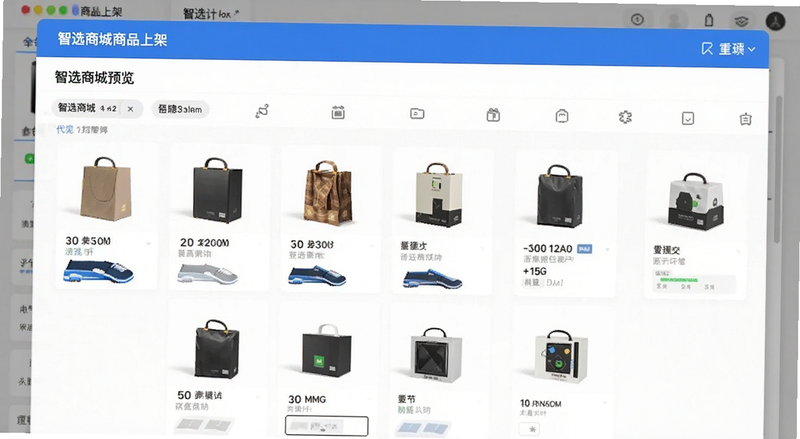Click the bookmark icon beside 重项
Screen dimensions: 800x439
707,49
